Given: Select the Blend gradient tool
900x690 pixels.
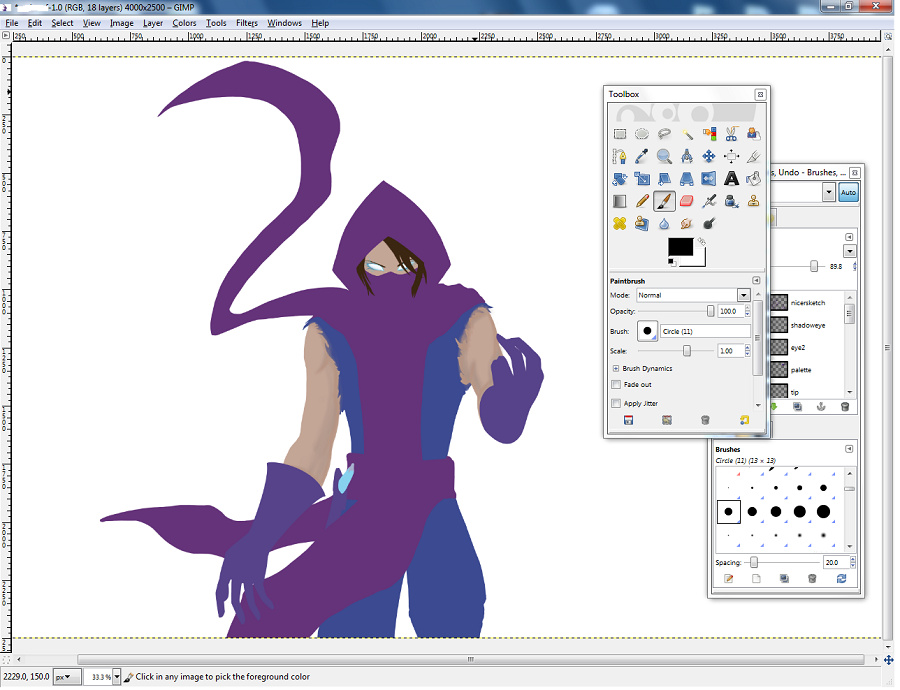Looking at the screenshot, I should [620, 201].
